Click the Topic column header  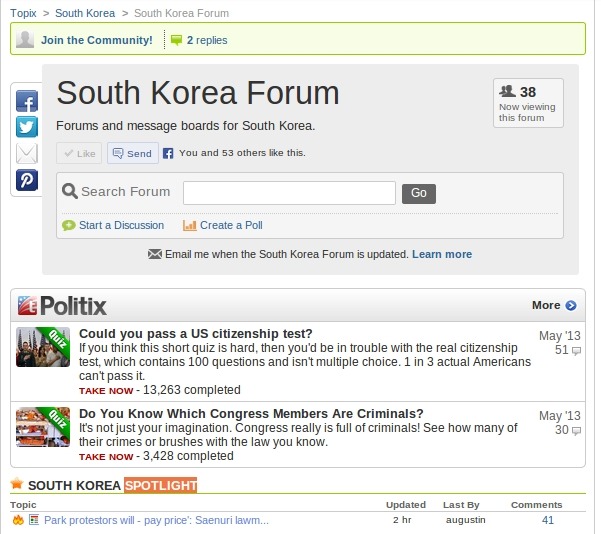point(23,505)
